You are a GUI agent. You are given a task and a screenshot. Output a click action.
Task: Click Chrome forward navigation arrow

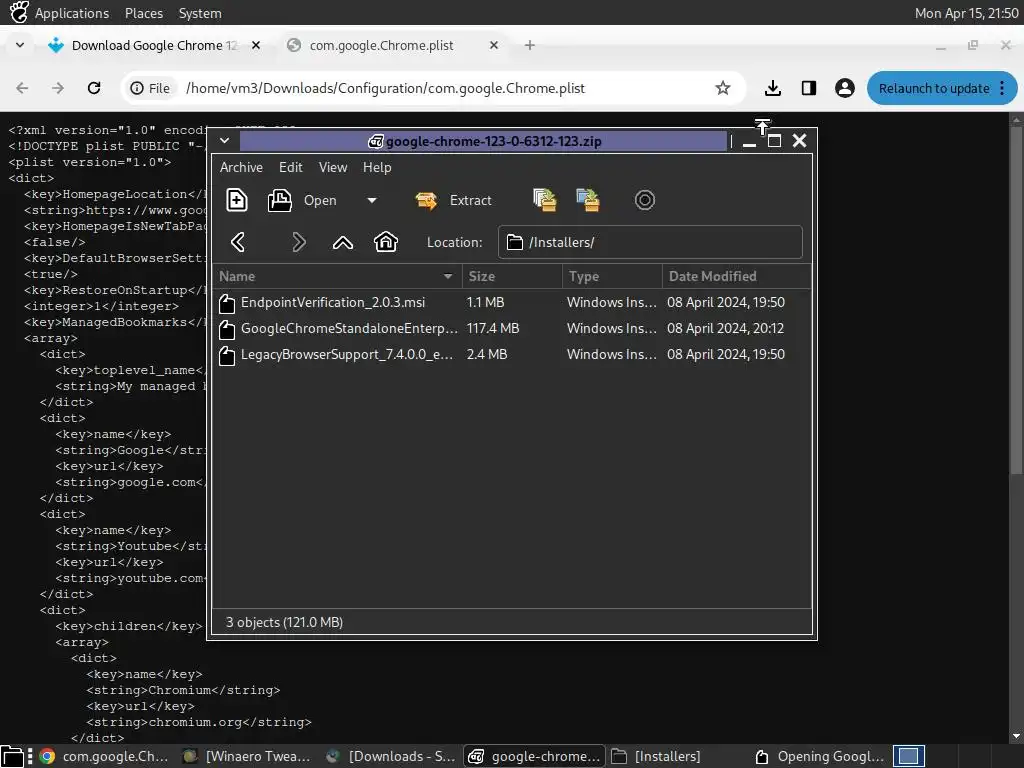point(58,88)
